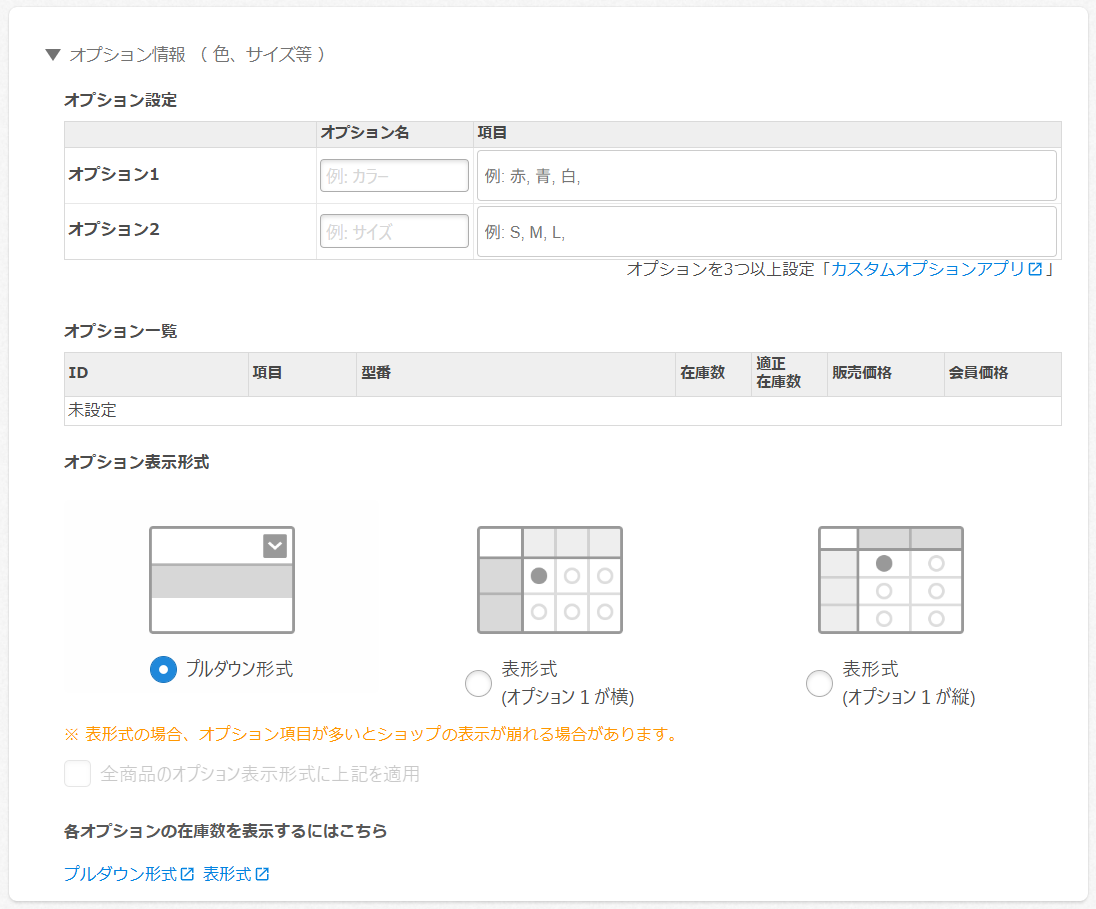Screen dimensions: 1096x909
Task: Click the オプション1 項目 text field
Action: [766, 176]
